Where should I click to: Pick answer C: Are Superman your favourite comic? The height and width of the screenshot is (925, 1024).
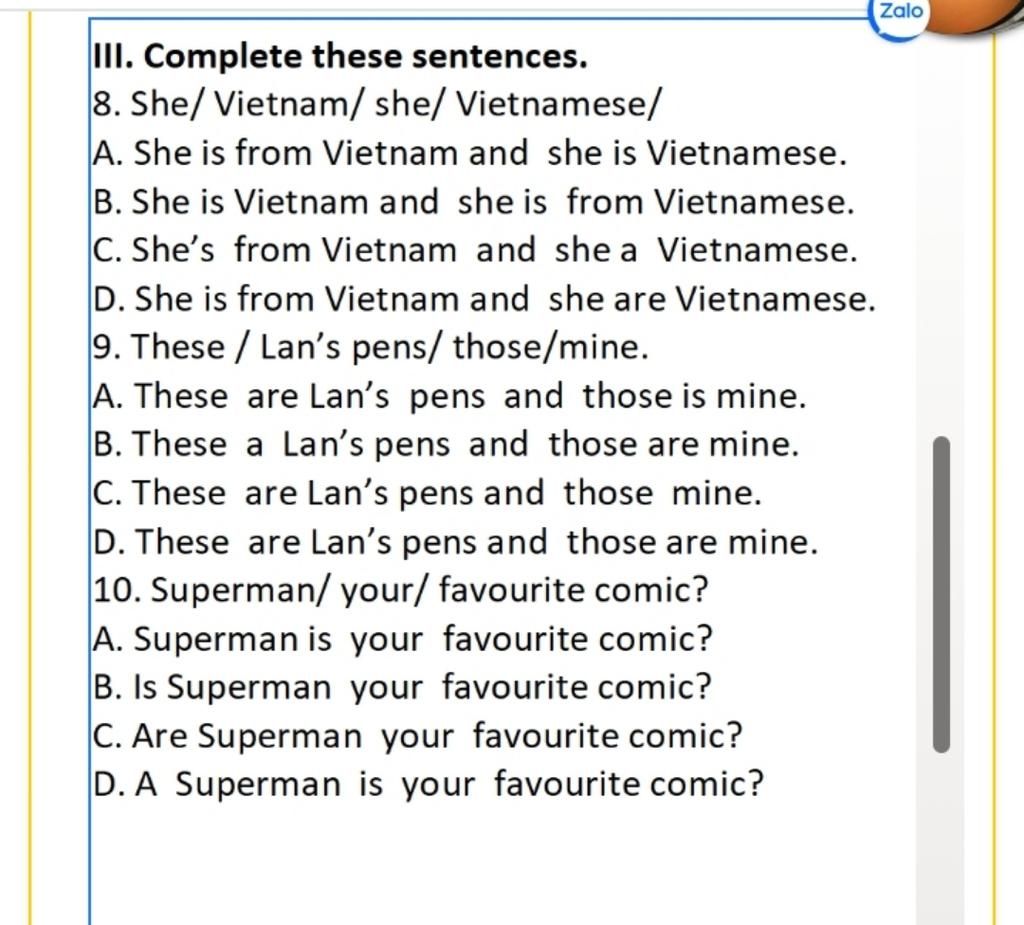click(x=417, y=736)
